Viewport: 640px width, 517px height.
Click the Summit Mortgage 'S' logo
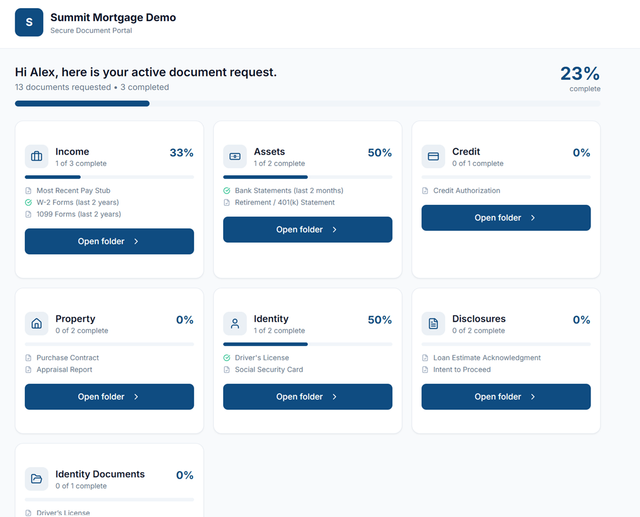(x=29, y=22)
